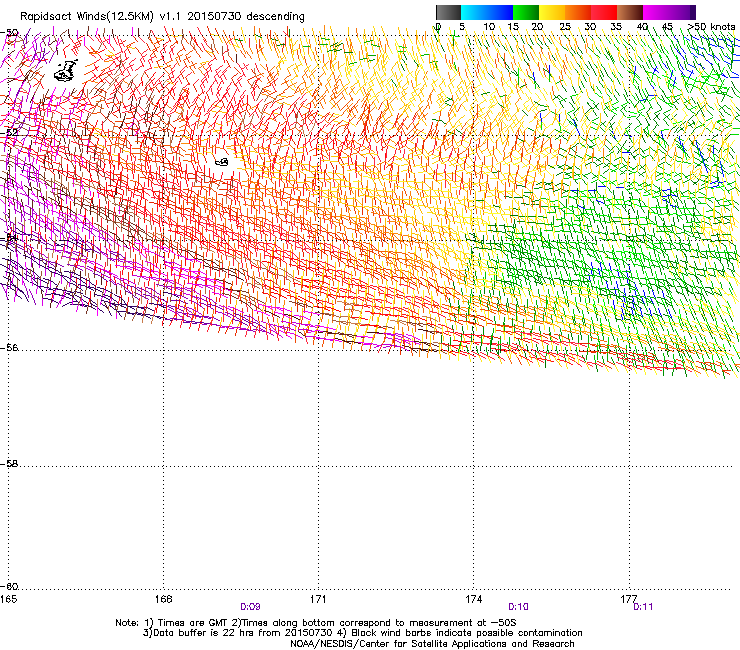Click the '25' knots legend tick label
740x650 pixels.
[x=565, y=27]
